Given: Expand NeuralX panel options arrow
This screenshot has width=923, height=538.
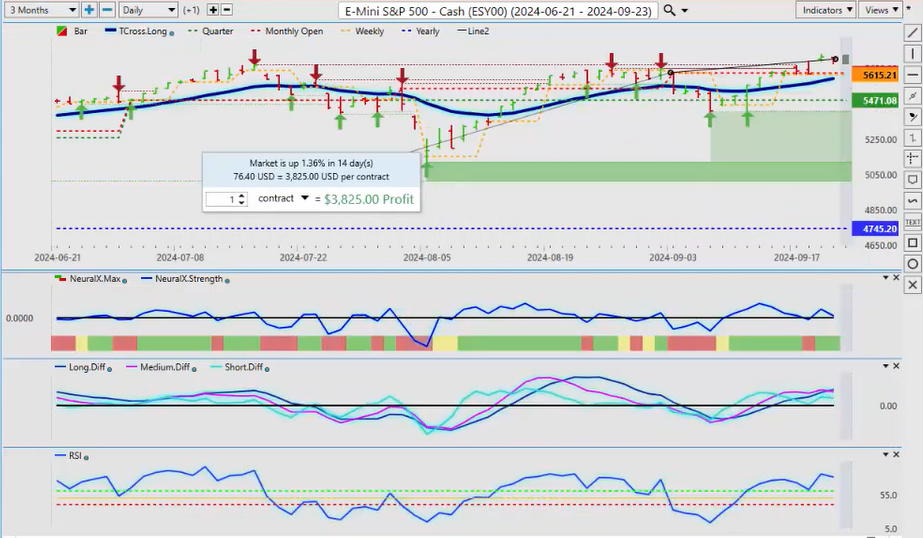Looking at the screenshot, I should (x=885, y=277).
